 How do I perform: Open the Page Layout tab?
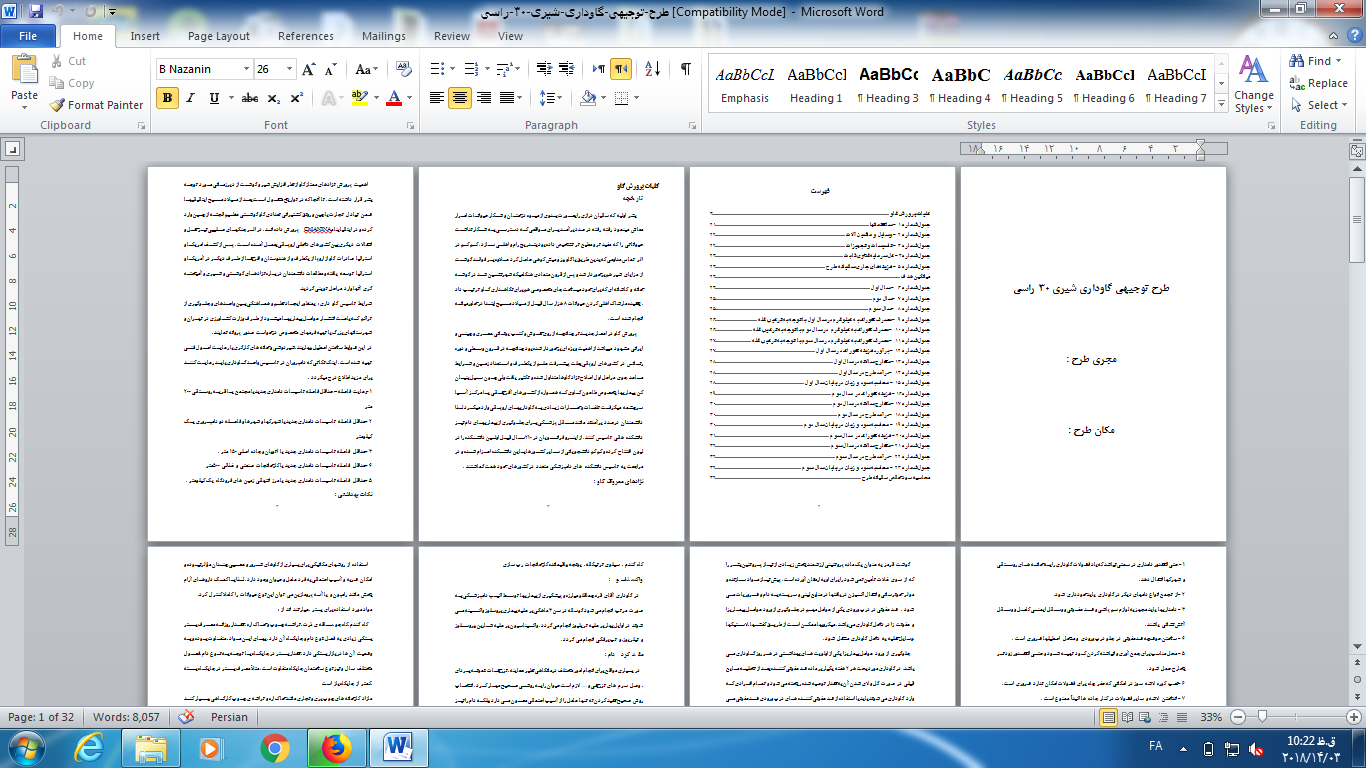[x=219, y=36]
